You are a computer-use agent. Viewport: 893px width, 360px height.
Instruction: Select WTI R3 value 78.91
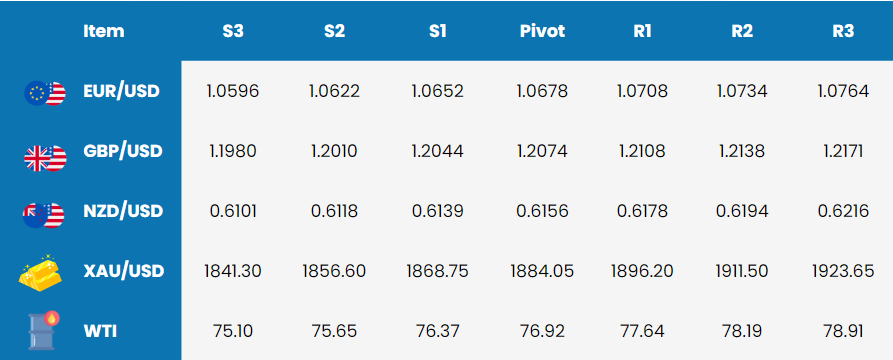(x=843, y=331)
